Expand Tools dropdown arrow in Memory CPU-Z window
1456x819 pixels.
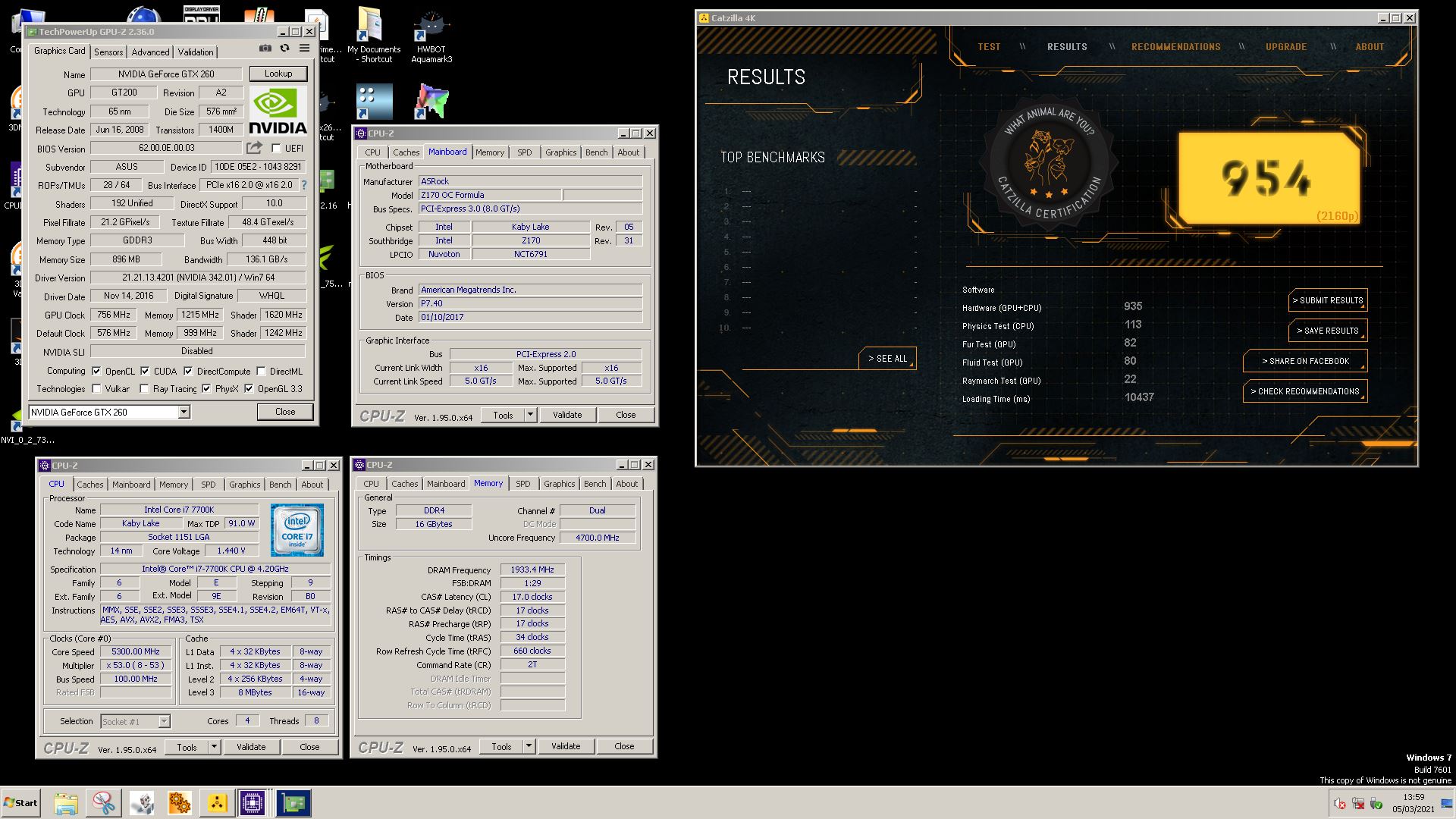point(529,746)
